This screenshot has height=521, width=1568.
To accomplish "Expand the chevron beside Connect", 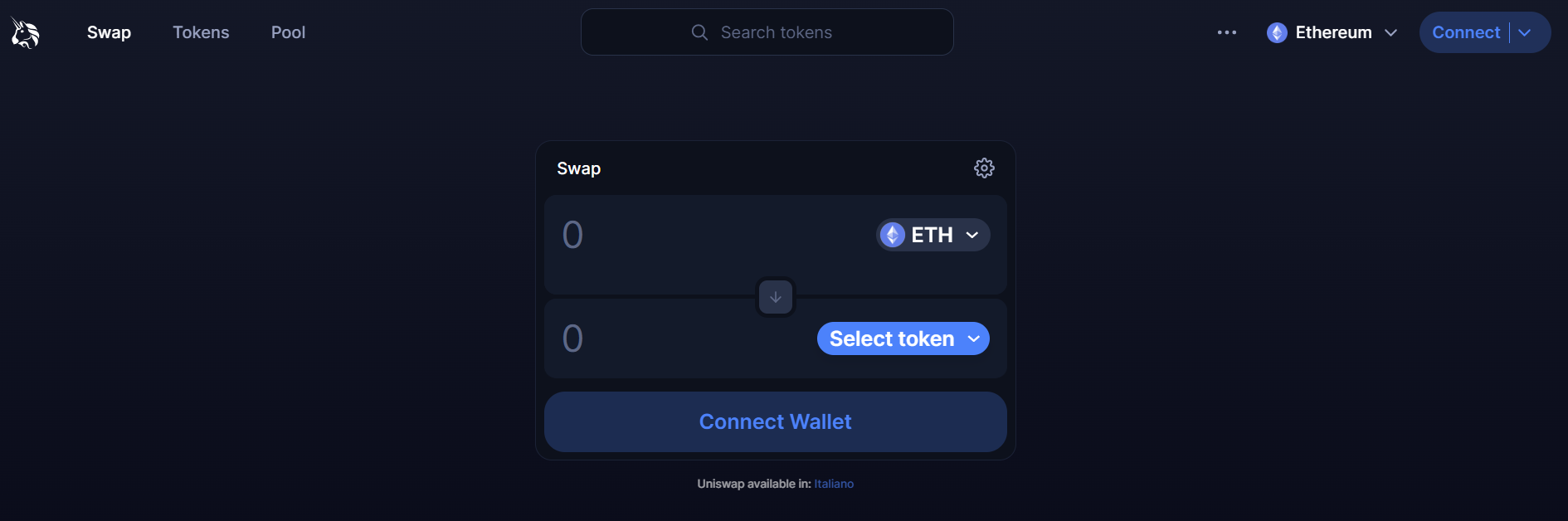I will [x=1525, y=32].
